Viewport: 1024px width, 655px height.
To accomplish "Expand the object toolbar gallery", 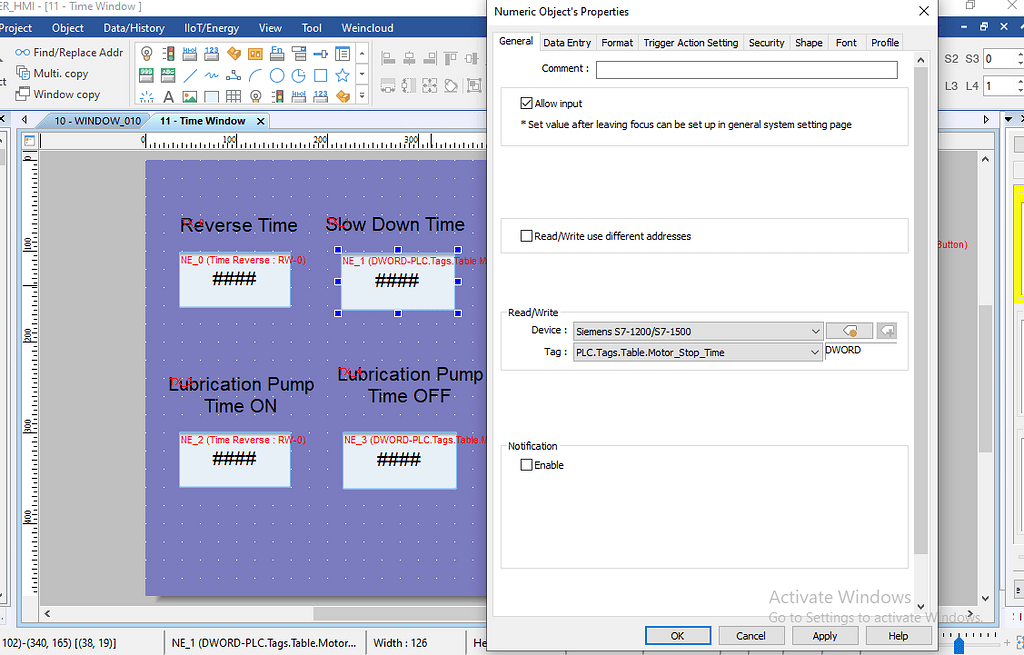I will click(x=364, y=97).
